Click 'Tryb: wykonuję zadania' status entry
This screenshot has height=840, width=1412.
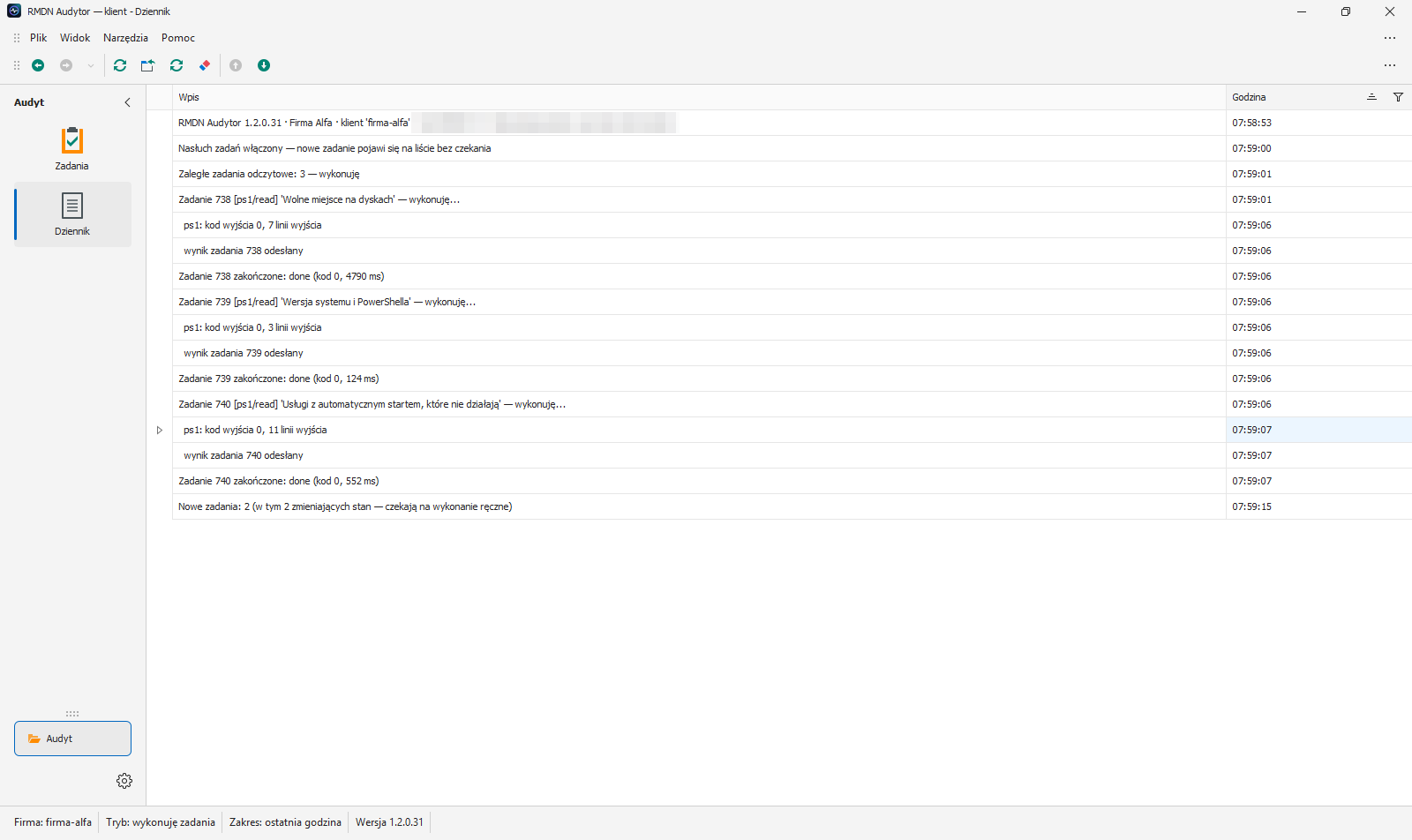click(x=161, y=822)
